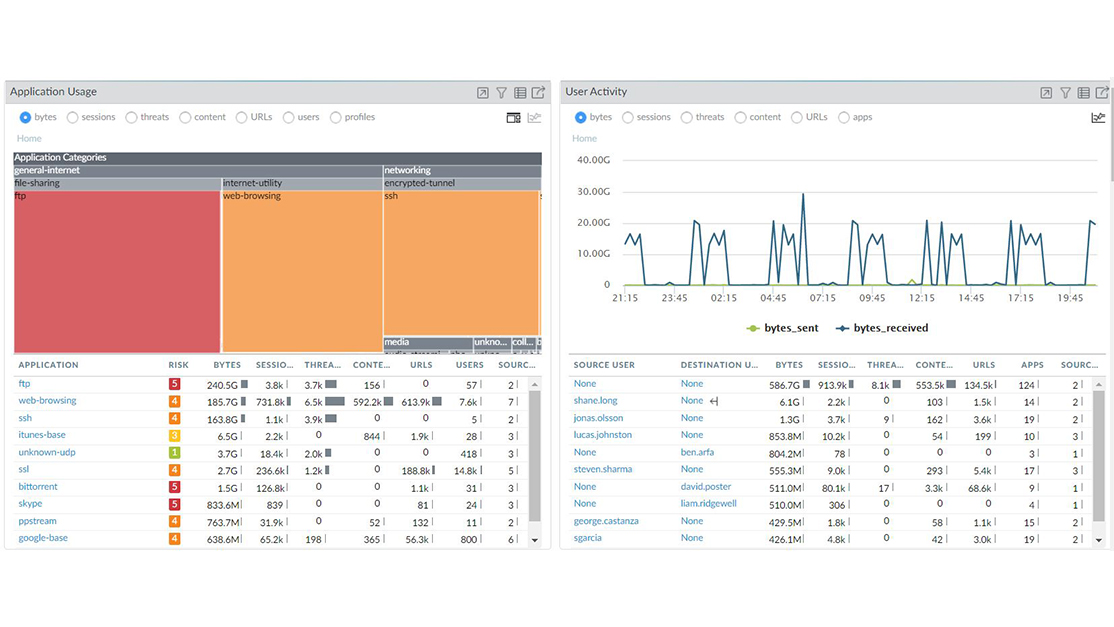Switch Application Usage to line chart view
Screen dimensions: 1114x627
tap(534, 118)
